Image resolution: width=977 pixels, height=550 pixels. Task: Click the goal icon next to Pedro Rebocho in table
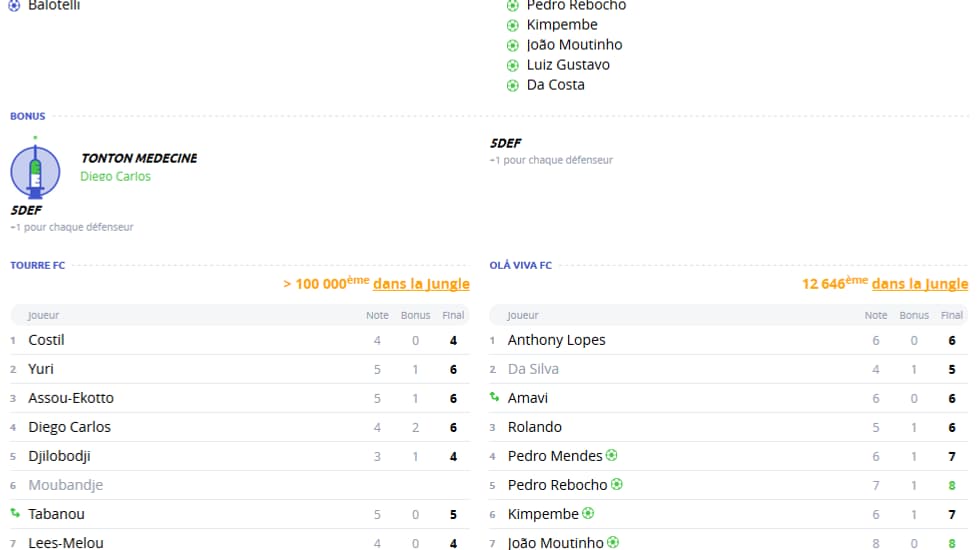click(x=616, y=484)
